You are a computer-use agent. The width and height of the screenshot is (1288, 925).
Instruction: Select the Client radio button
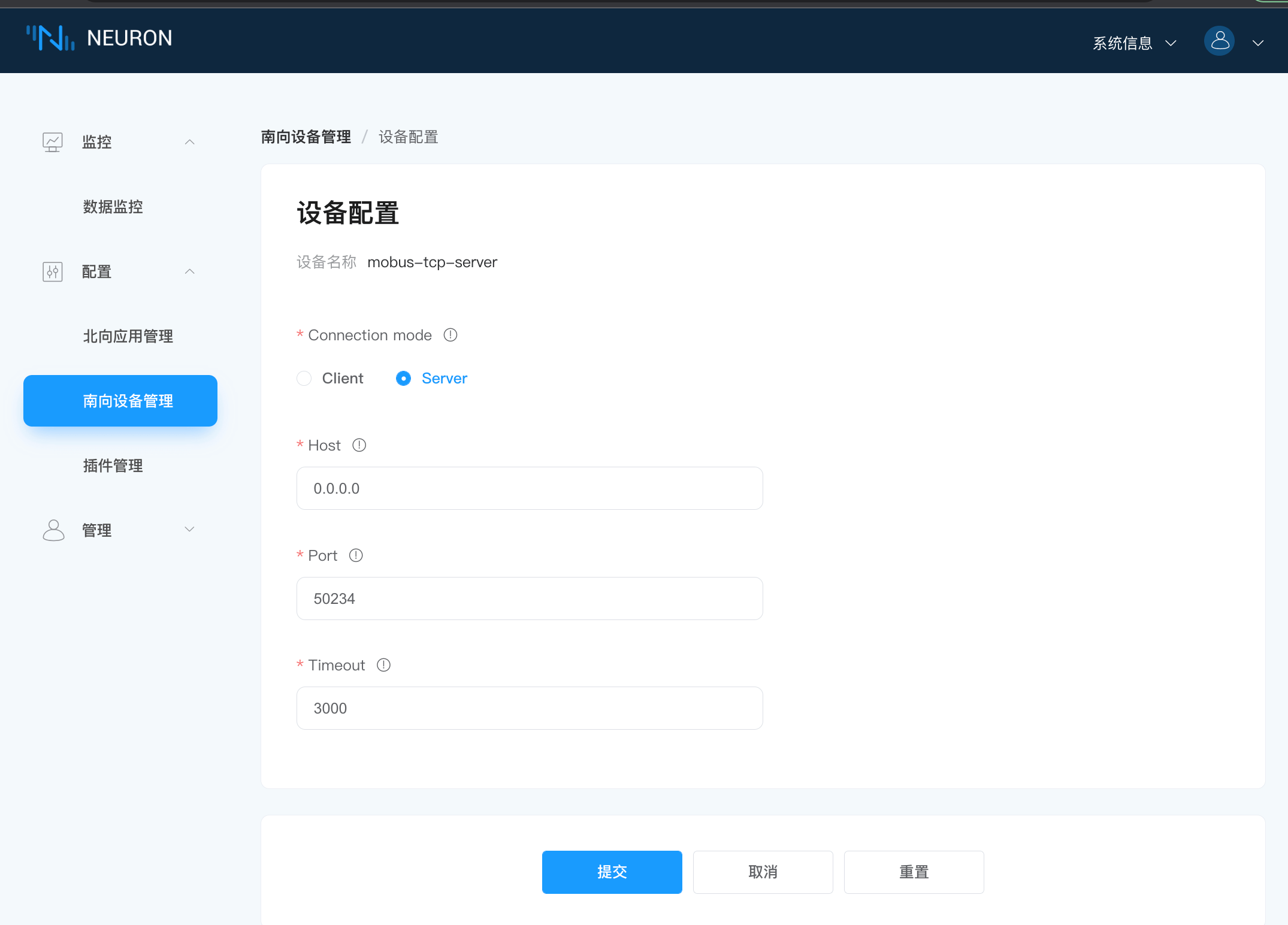[304, 379]
